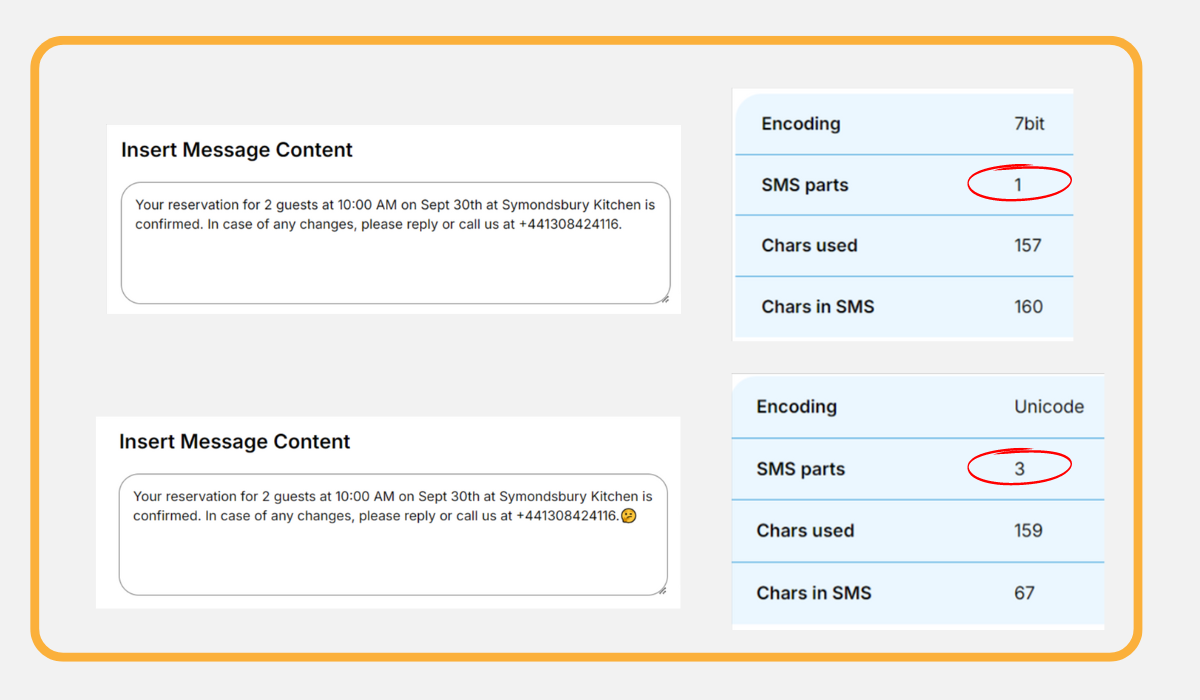The height and width of the screenshot is (700, 1200).
Task: Click the Chars in SMS value 160
Action: click(x=1029, y=307)
